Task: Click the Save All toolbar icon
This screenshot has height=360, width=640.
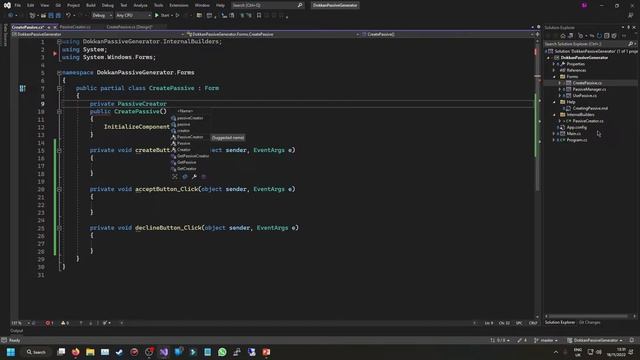Action: (x=58, y=16)
